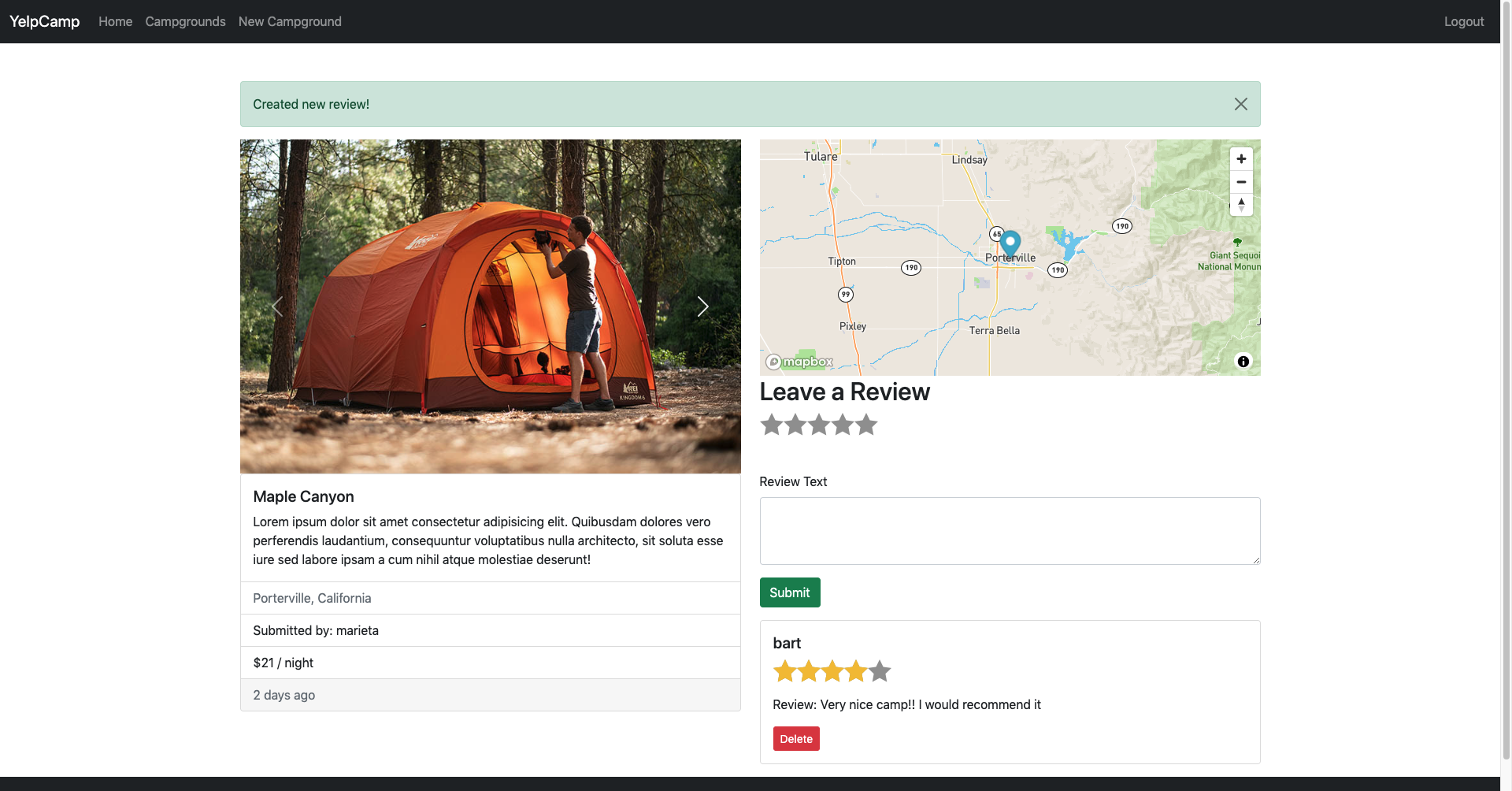The image size is (1512, 791).
Task: Advance the campground image carousel forward
Action: tap(702, 306)
